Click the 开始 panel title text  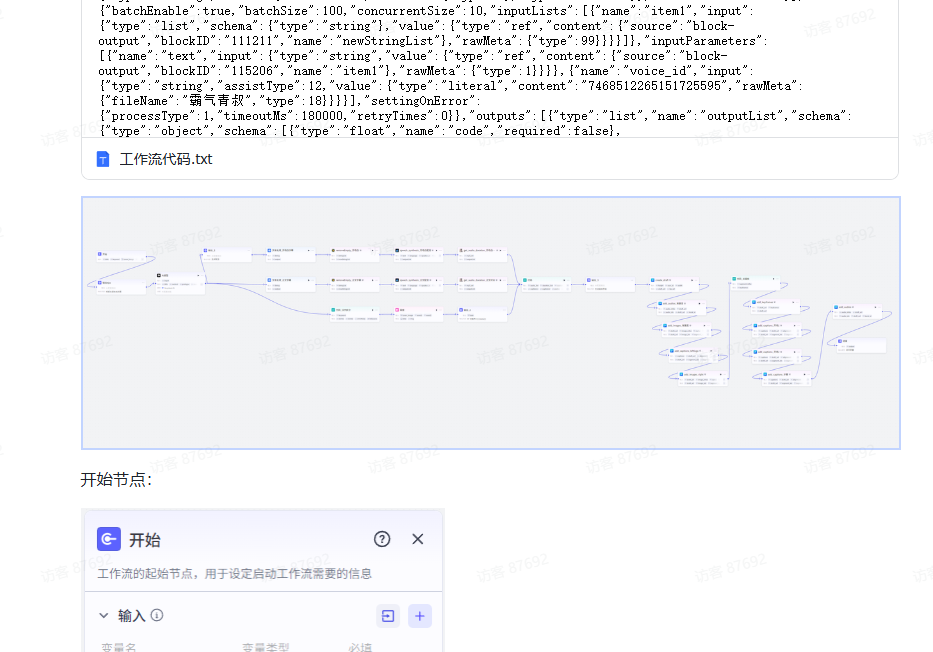(145, 540)
